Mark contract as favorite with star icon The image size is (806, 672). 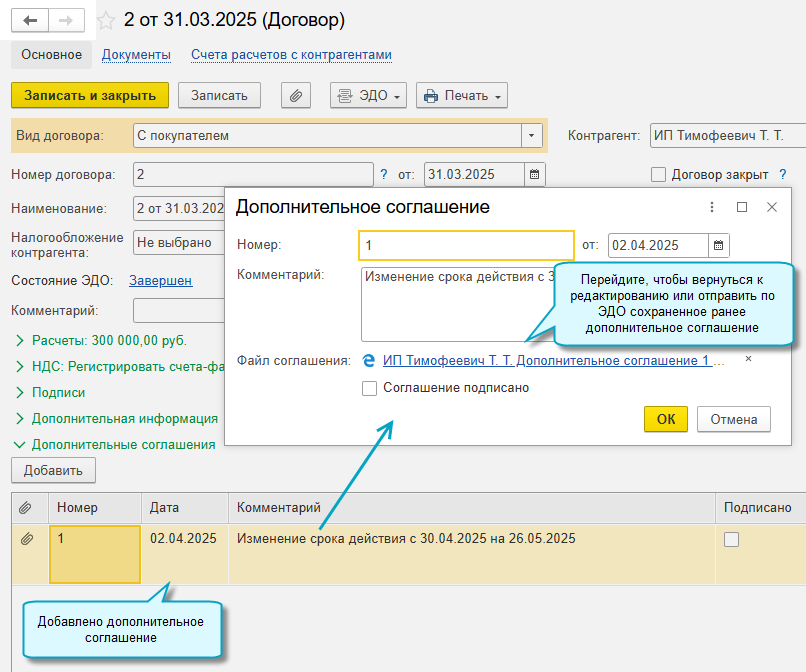[x=106, y=21]
